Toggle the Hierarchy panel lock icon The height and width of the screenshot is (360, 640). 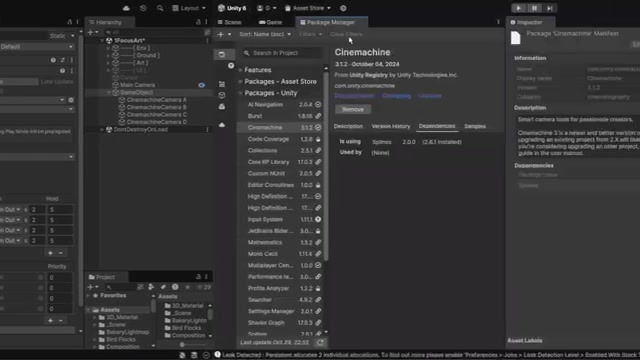198,22
